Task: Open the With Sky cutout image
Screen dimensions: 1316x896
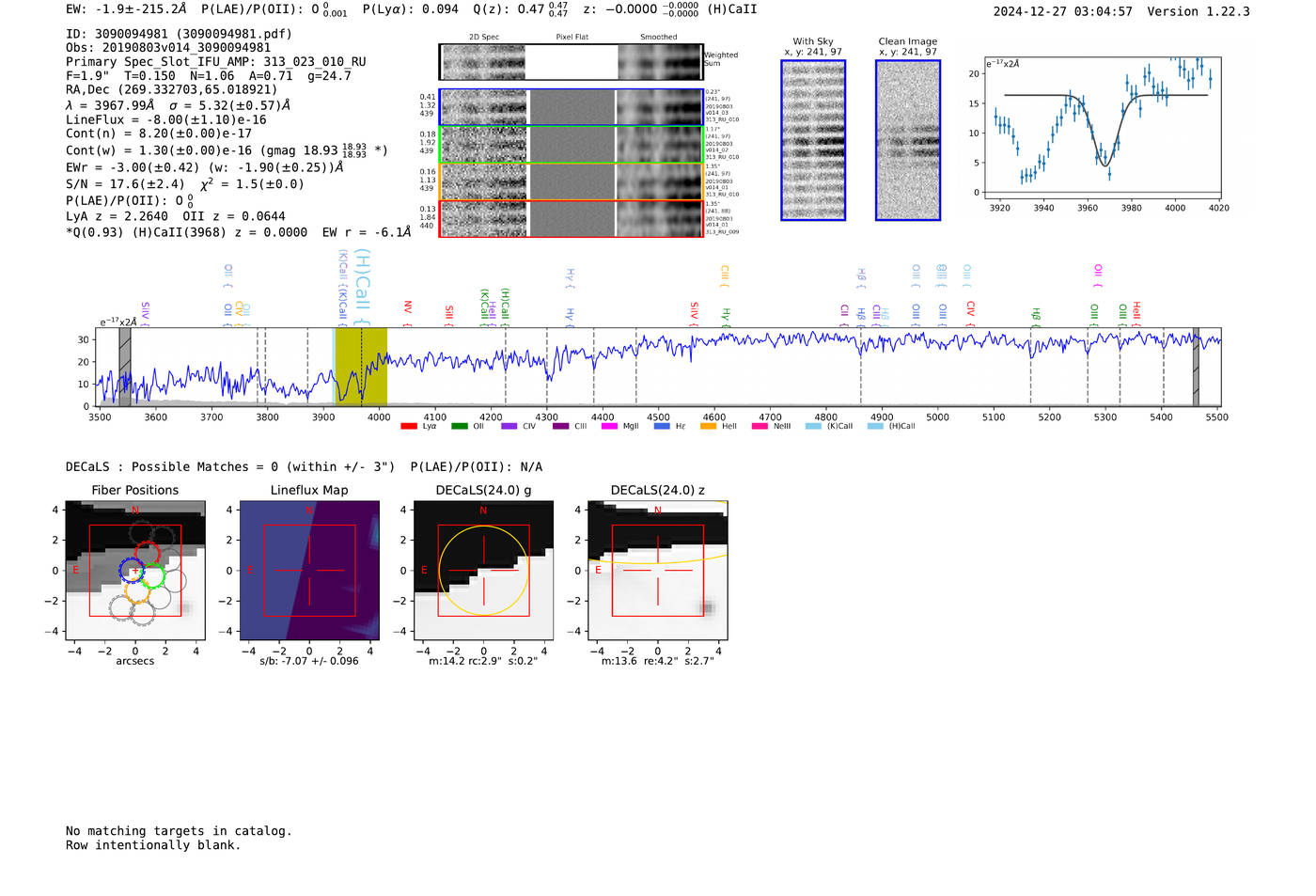Action: coord(813,140)
